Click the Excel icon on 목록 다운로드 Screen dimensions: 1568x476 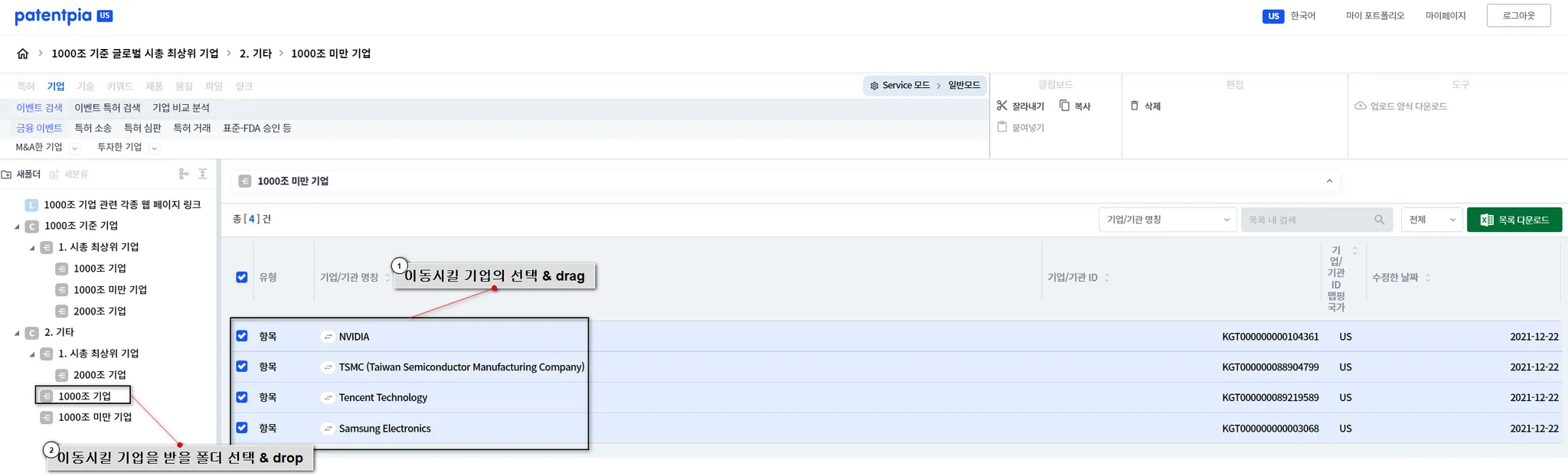click(x=1487, y=220)
